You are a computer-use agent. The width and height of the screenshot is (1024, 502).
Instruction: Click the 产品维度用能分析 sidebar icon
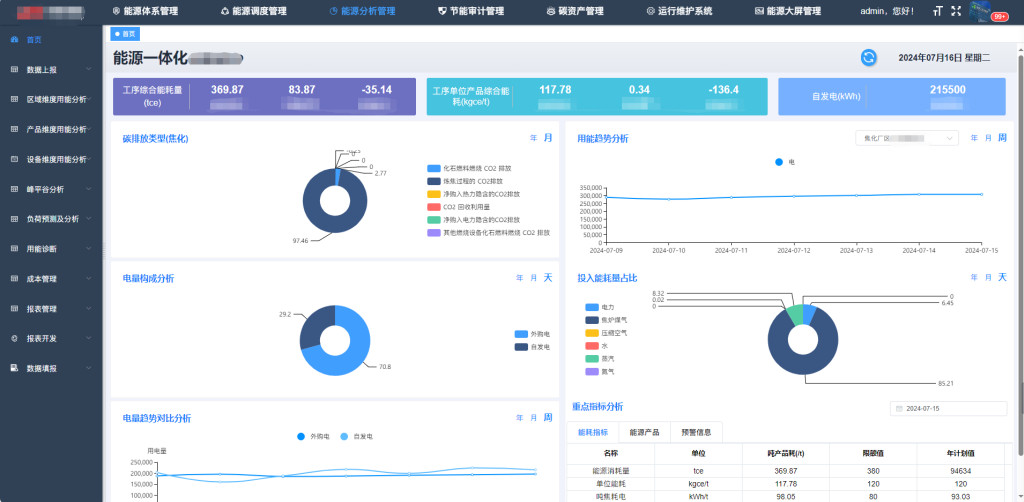14,129
